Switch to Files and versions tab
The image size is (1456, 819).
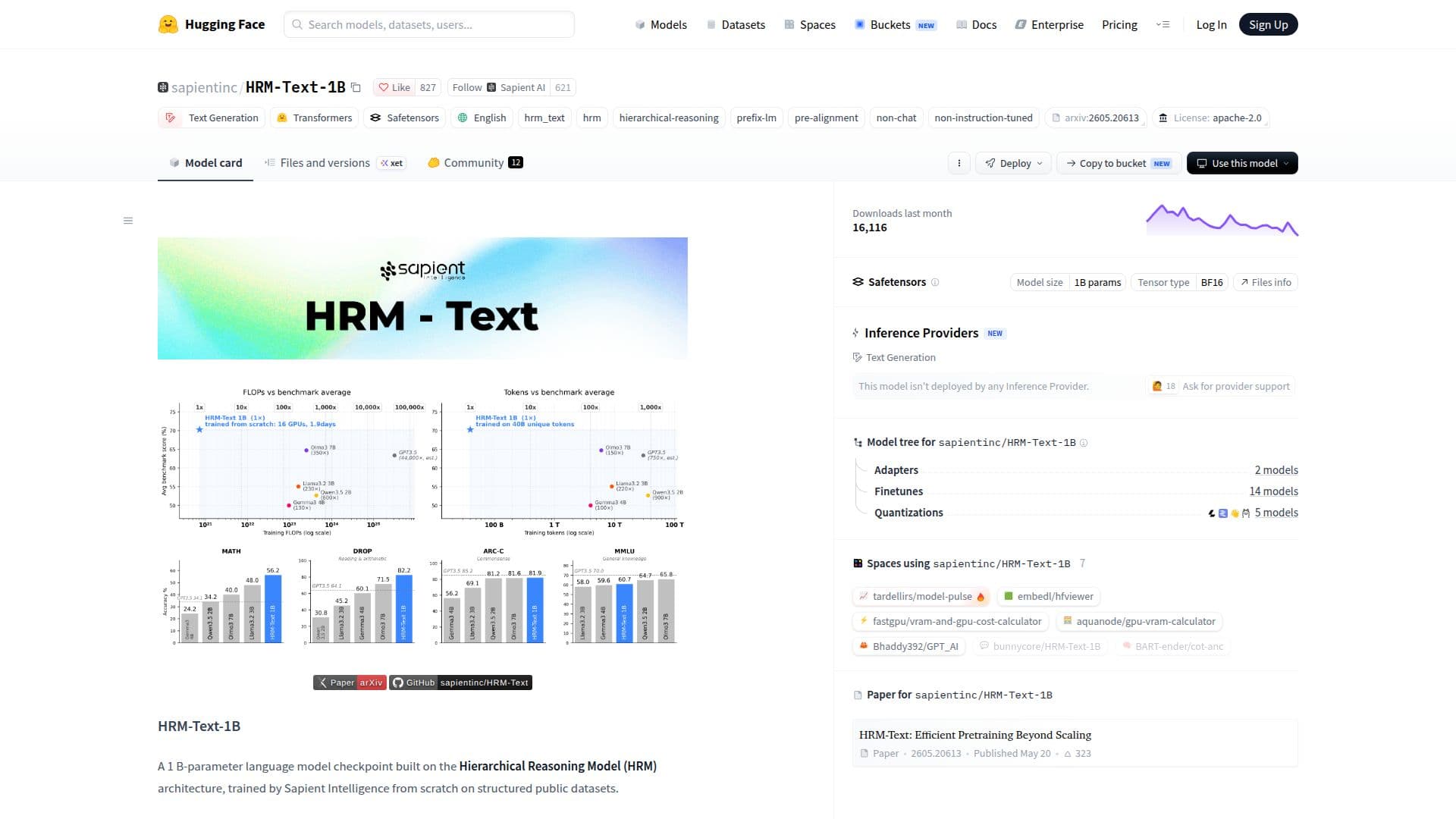click(x=334, y=163)
